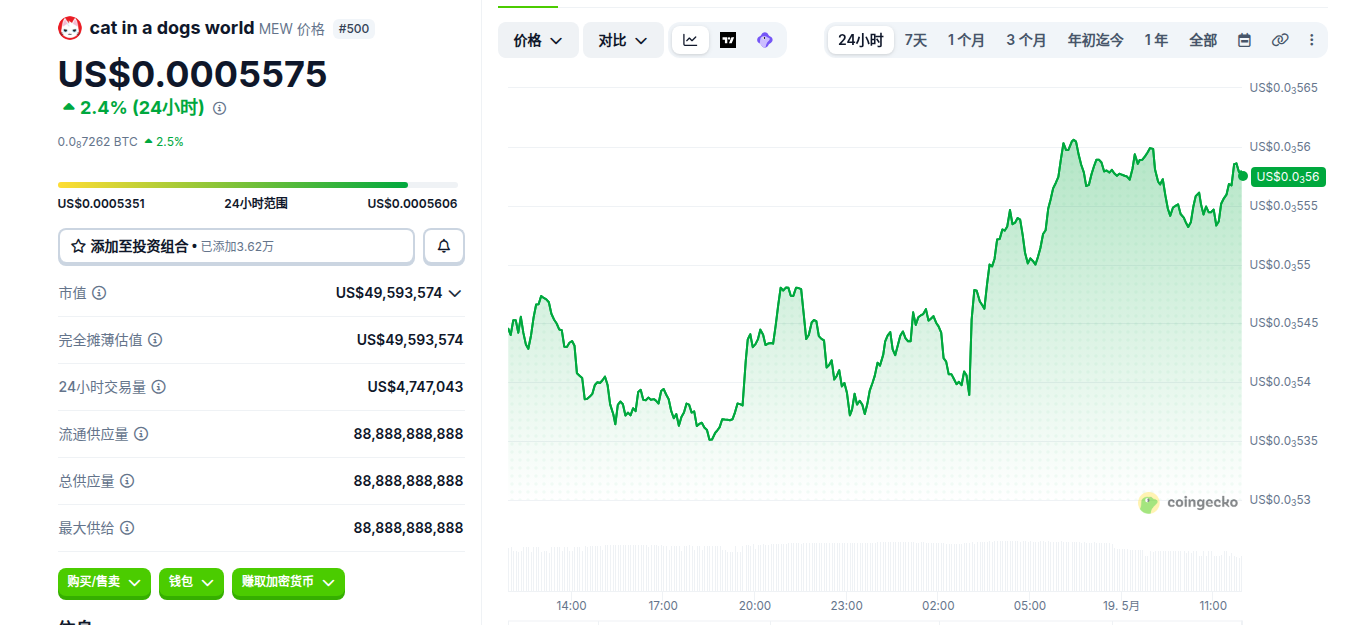Click the current price marker US$0.0₃56
1360x625 pixels.
coord(1288,177)
